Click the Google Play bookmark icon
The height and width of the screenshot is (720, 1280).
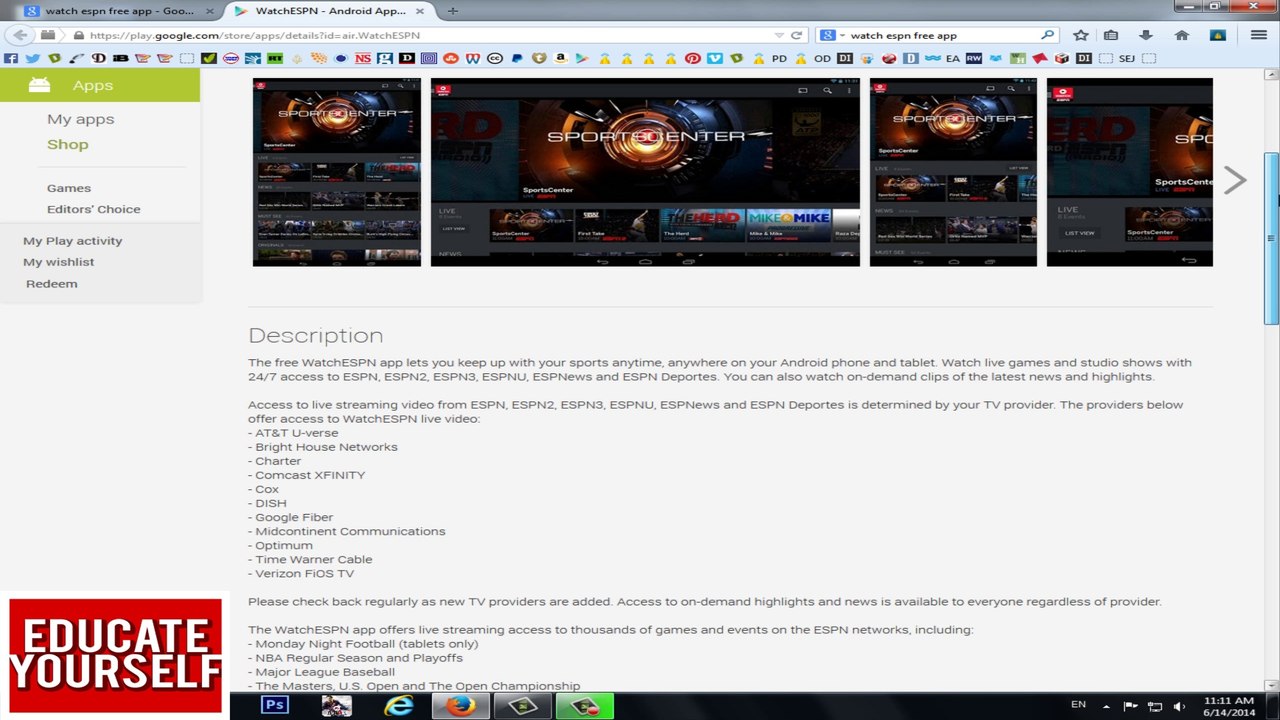pyautogui.click(x=582, y=58)
